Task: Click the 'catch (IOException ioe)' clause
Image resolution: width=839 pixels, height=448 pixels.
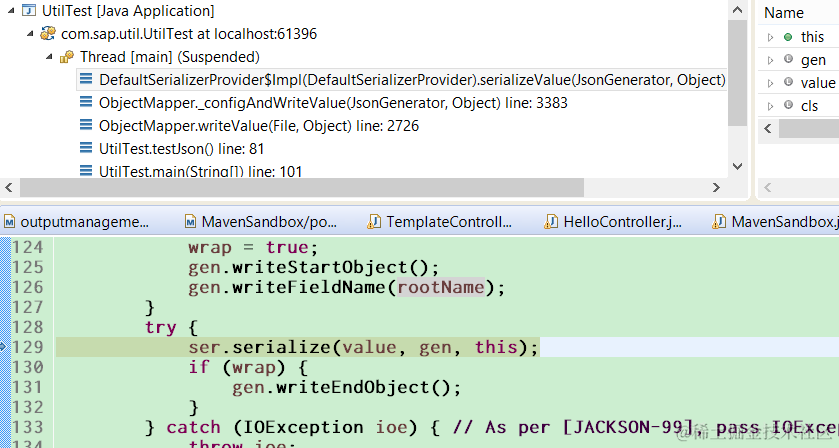Action: click(292, 427)
